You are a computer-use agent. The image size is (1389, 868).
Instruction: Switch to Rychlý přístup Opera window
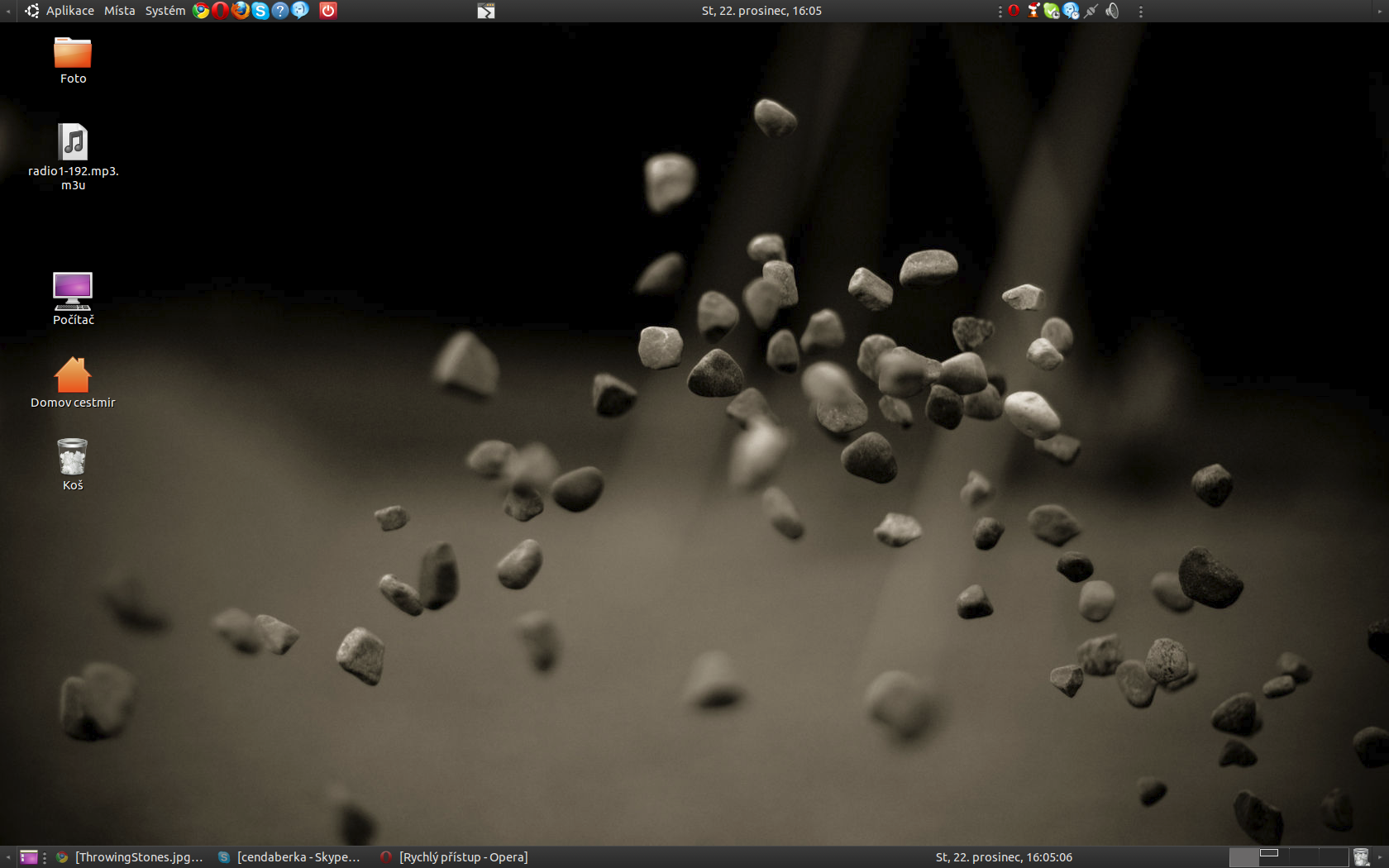coord(455,857)
